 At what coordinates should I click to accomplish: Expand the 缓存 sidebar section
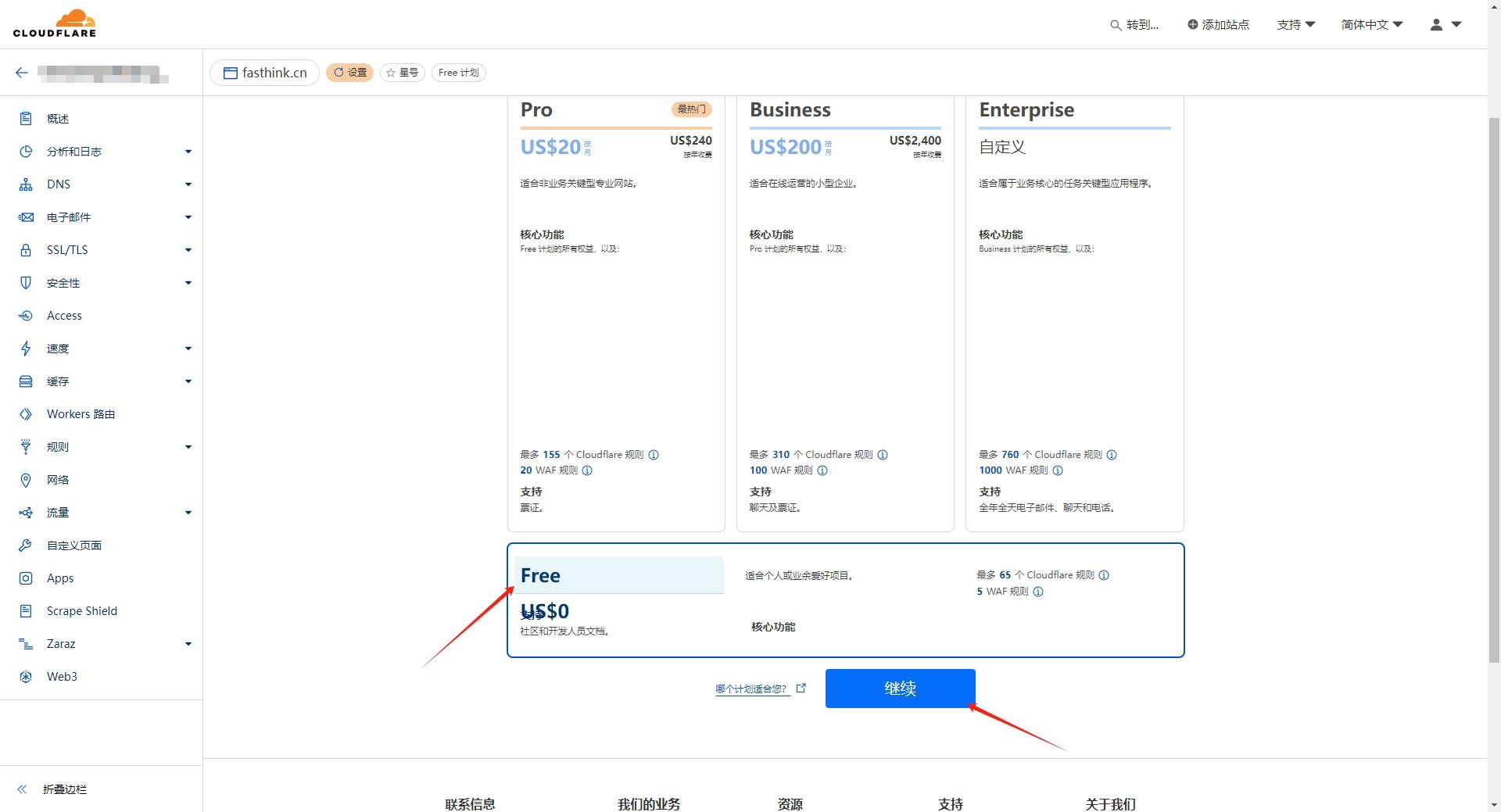pyautogui.click(x=188, y=381)
